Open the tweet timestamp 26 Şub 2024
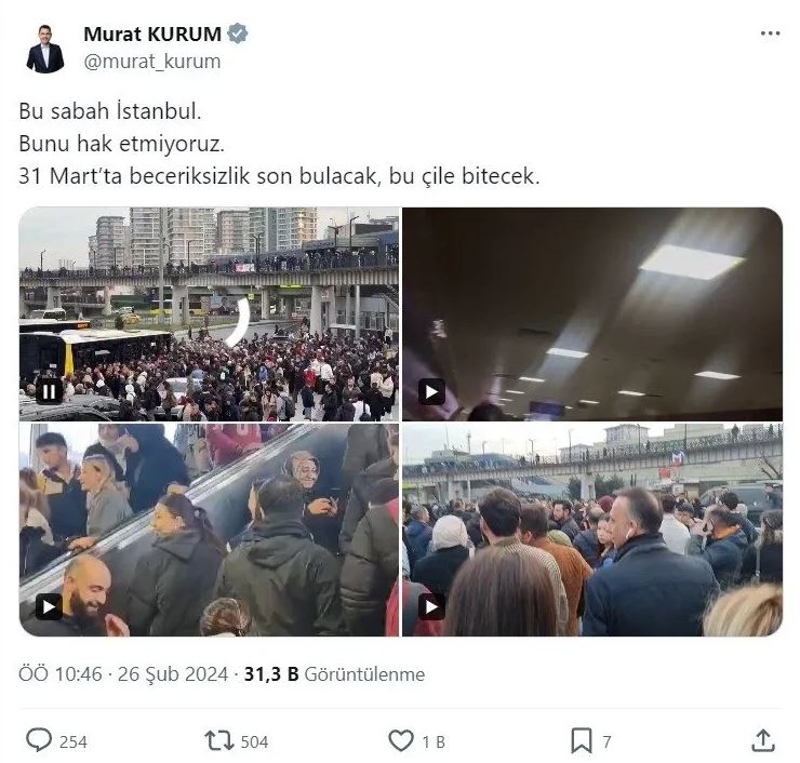Screen dimensions: 800x763 pyautogui.click(x=172, y=675)
